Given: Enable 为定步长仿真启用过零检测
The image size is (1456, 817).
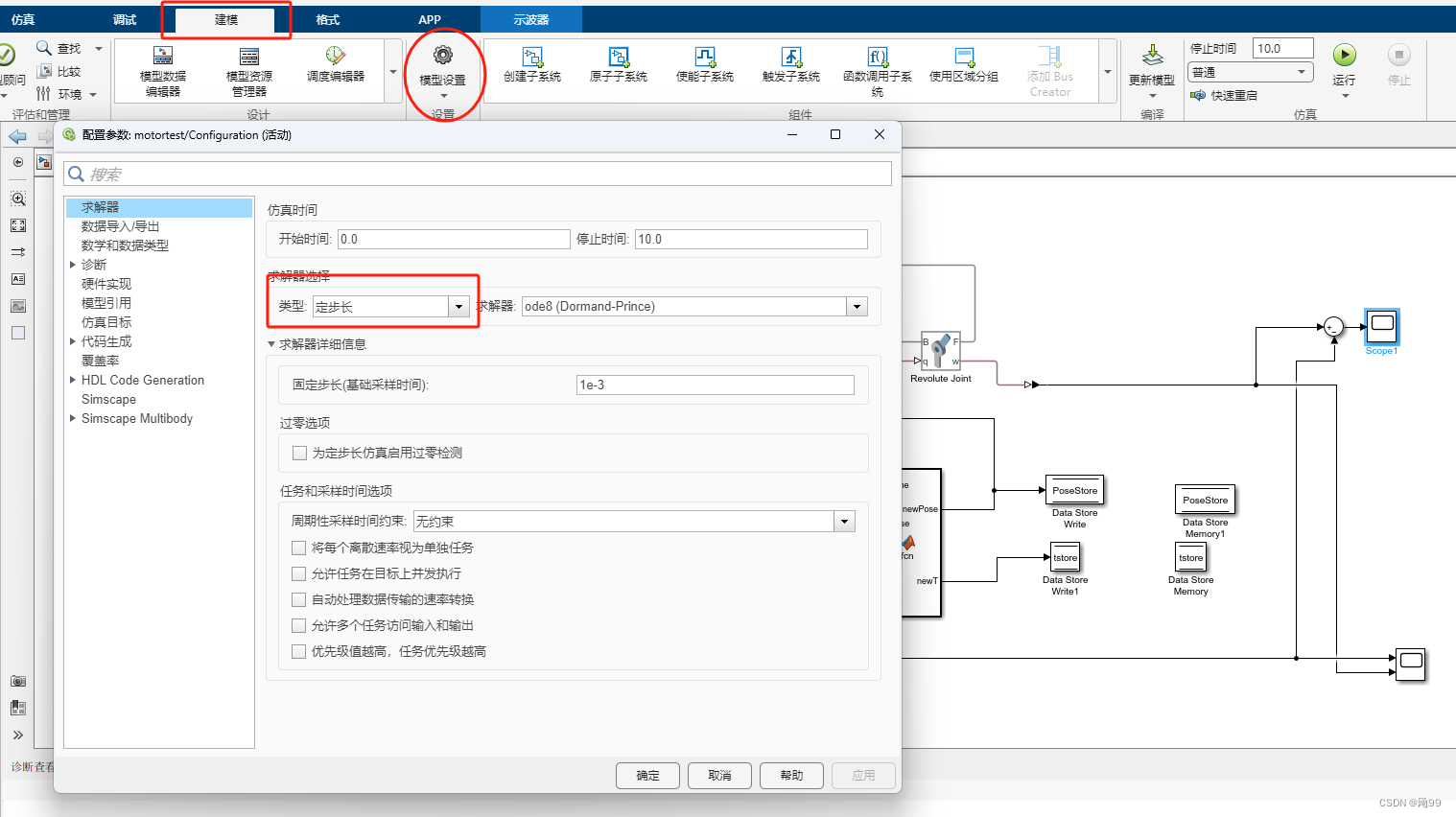Looking at the screenshot, I should 299,453.
